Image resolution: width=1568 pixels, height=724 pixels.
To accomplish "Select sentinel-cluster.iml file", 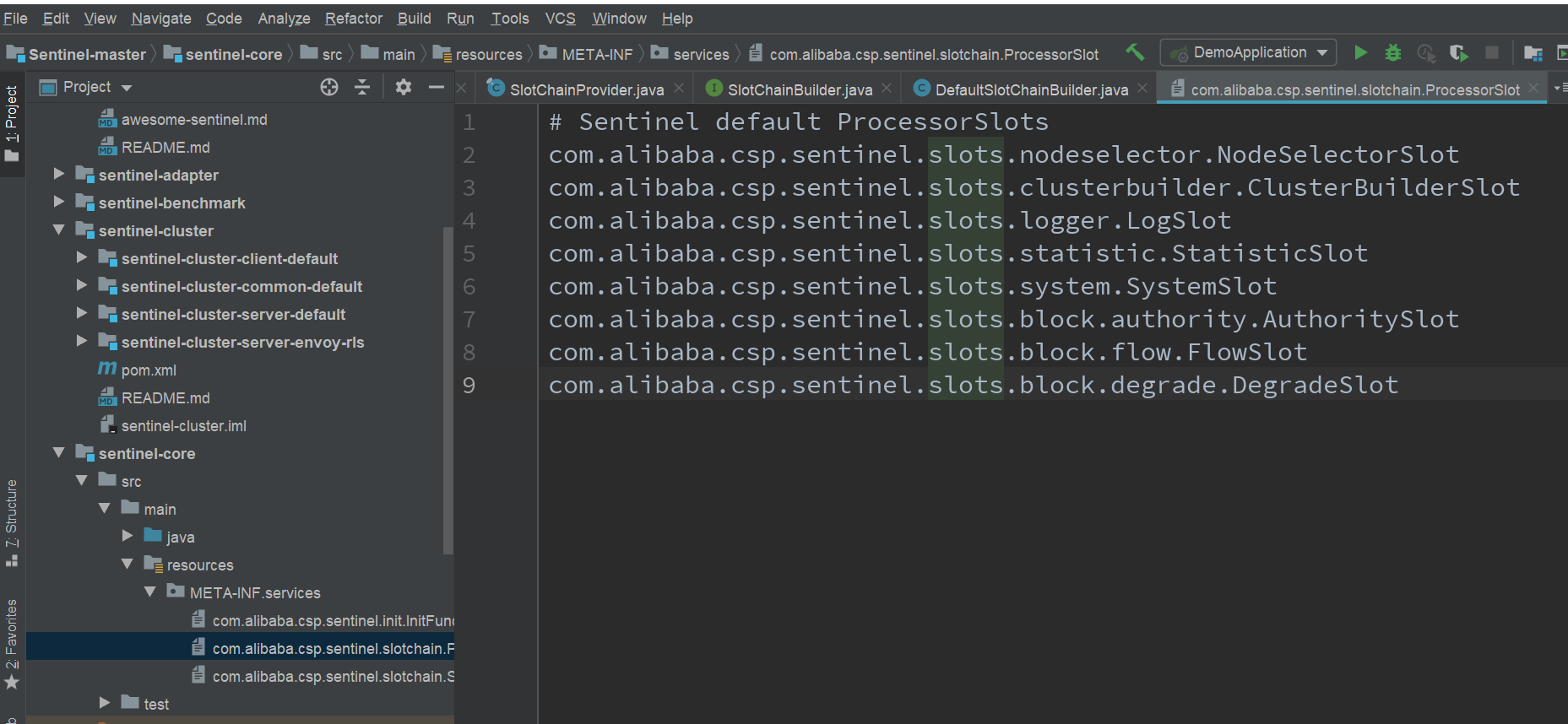I will 184,425.
